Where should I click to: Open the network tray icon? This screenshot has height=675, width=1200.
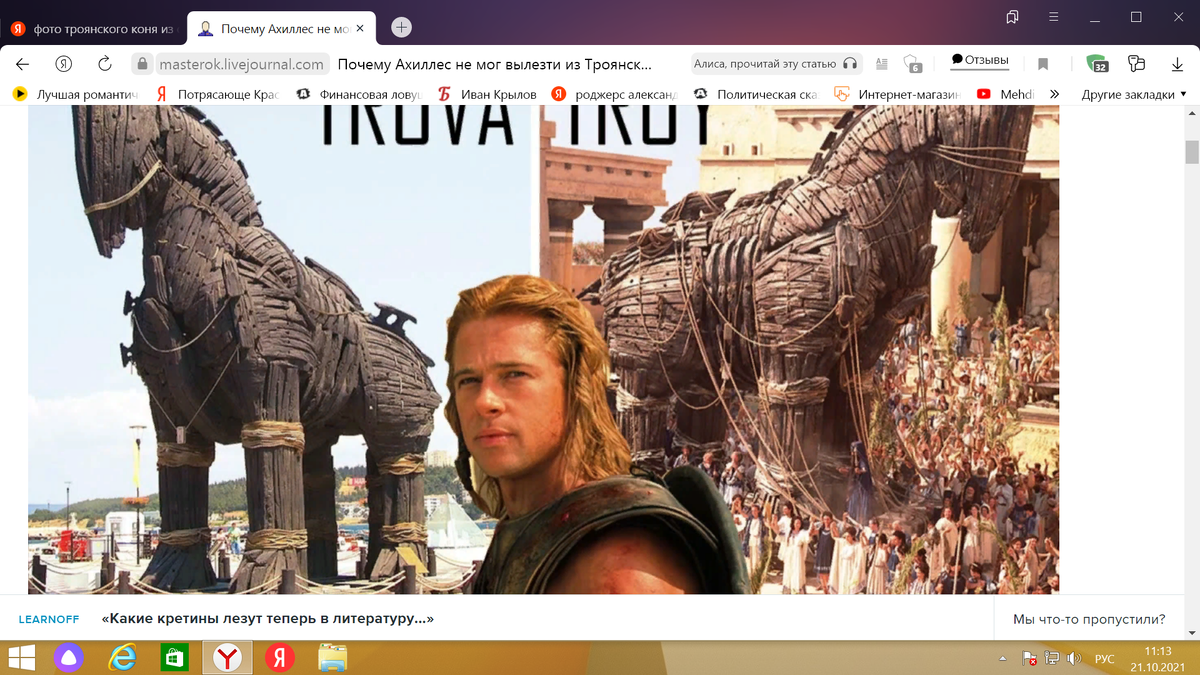pos(1052,659)
